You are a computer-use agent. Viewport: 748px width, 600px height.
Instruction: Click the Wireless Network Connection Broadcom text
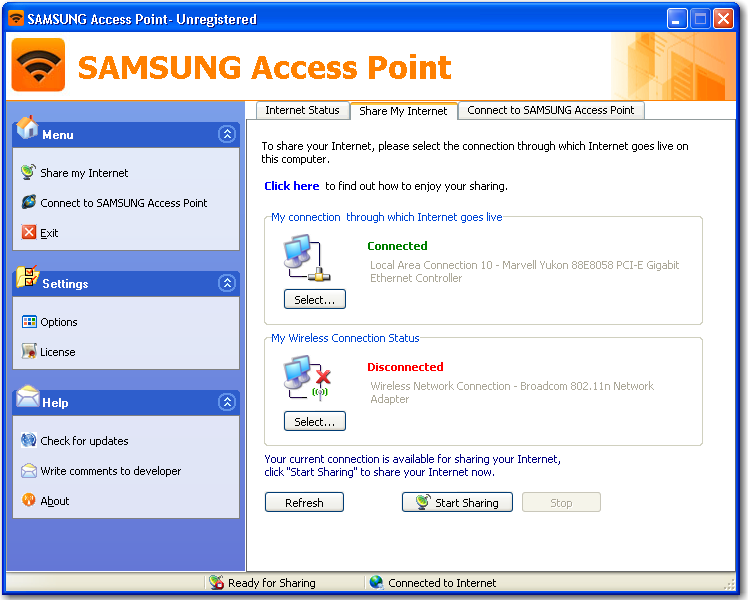click(512, 393)
